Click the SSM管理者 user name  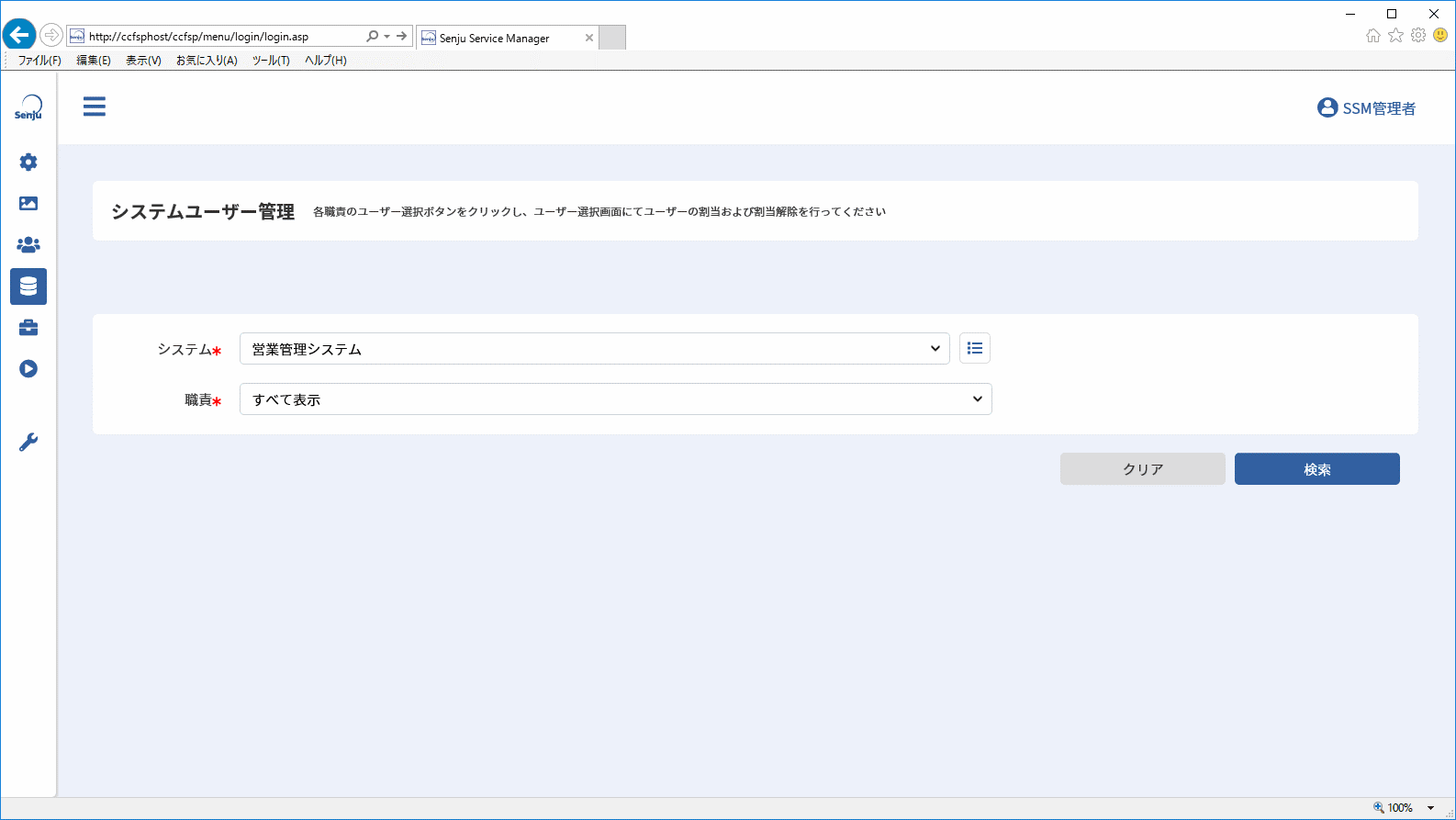pos(1379,108)
